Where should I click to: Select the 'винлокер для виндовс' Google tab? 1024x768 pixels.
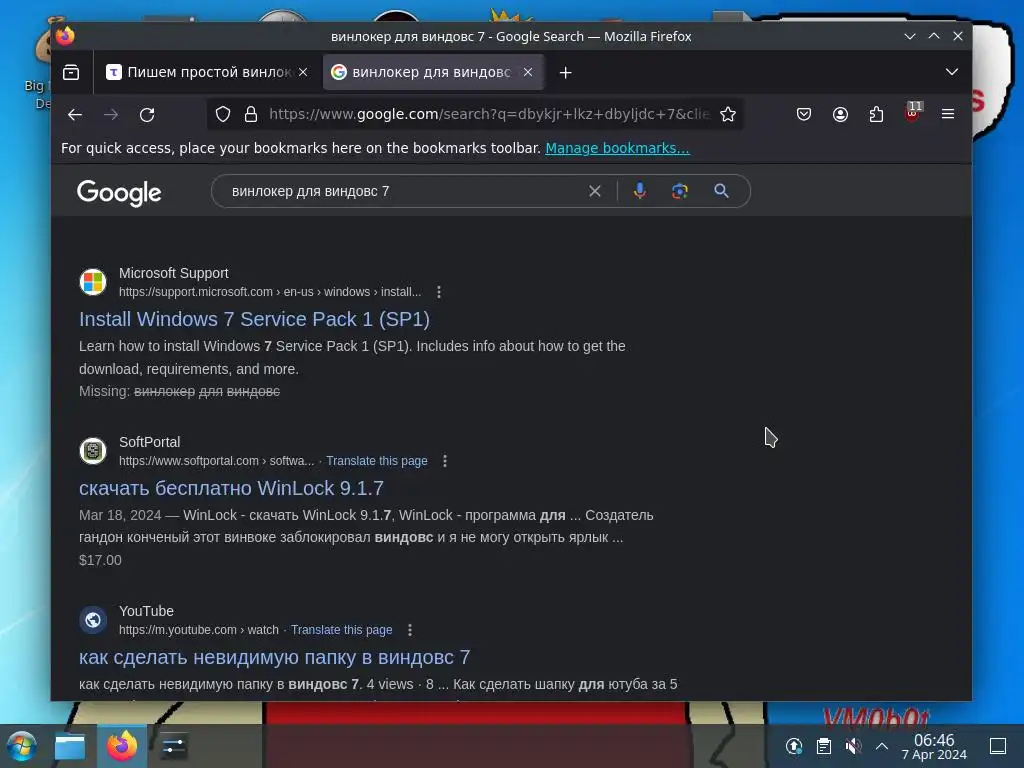coord(432,72)
